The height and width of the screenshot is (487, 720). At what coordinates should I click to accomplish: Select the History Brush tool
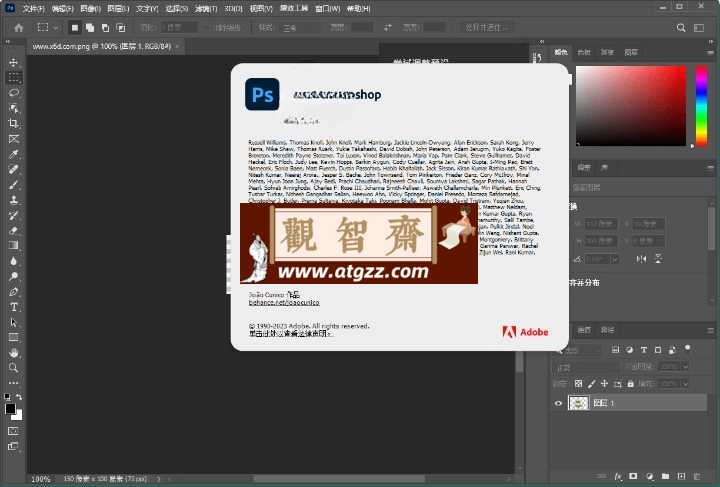[x=13, y=215]
